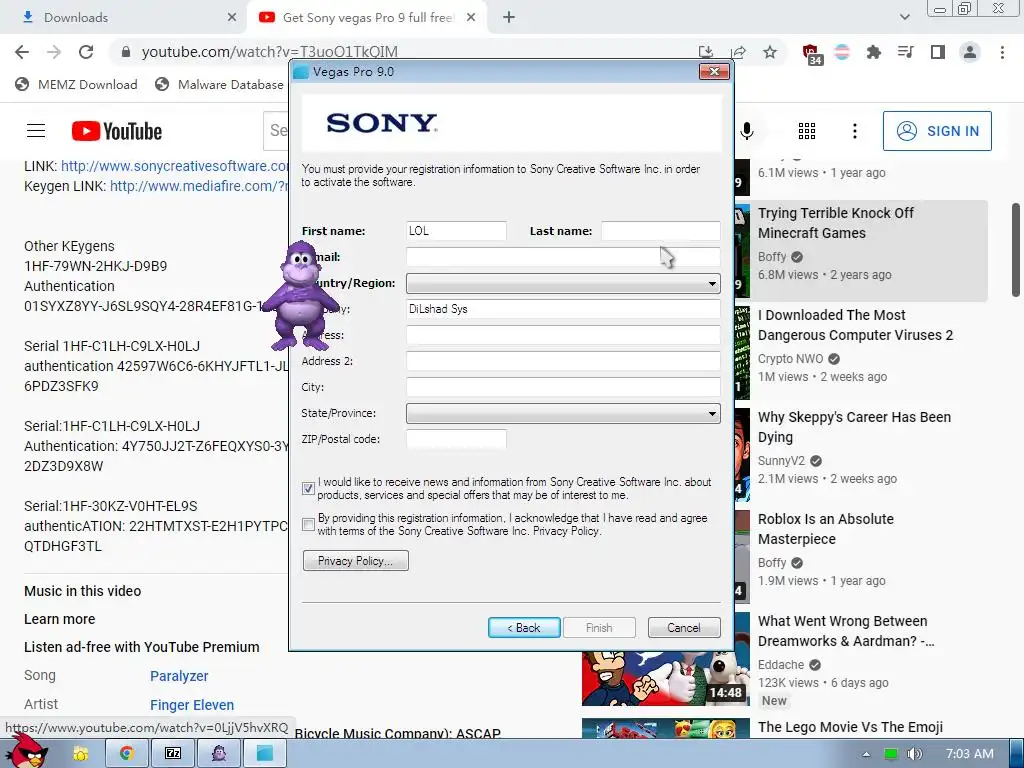Open Chrome from the taskbar
This screenshot has height=768, width=1024.
point(127,754)
